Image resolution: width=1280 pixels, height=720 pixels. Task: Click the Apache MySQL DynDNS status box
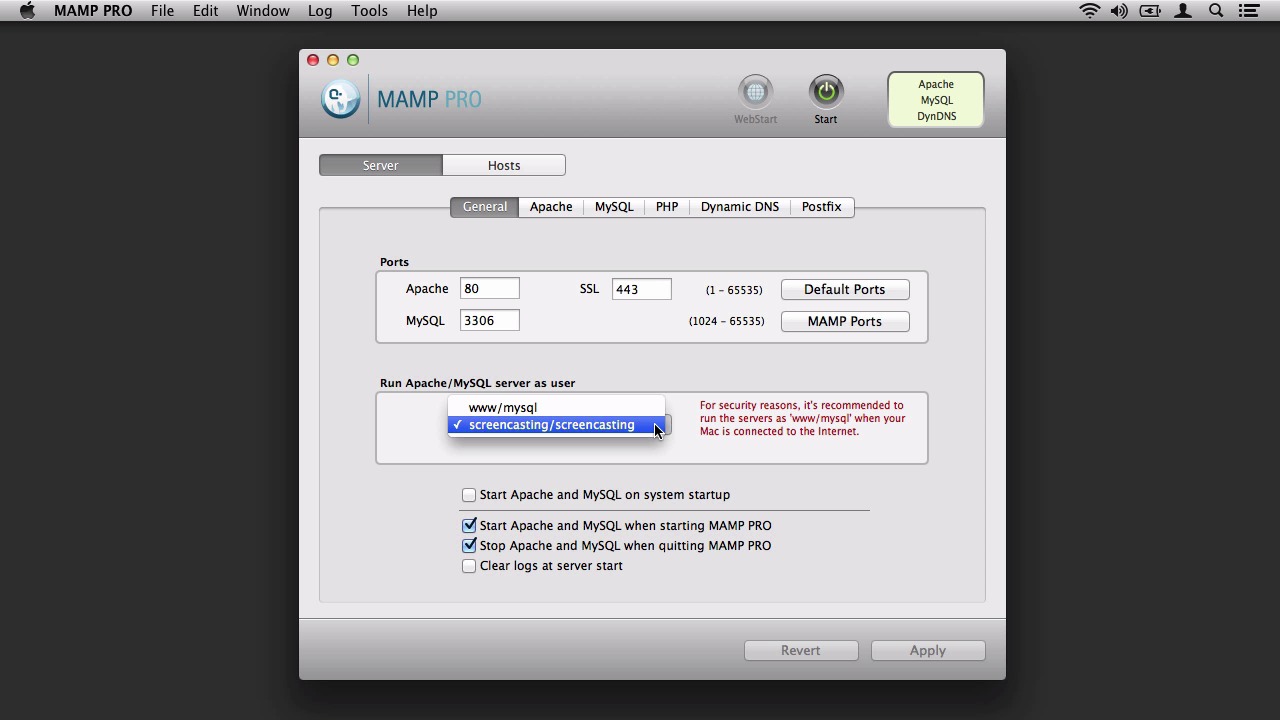pyautogui.click(x=936, y=100)
